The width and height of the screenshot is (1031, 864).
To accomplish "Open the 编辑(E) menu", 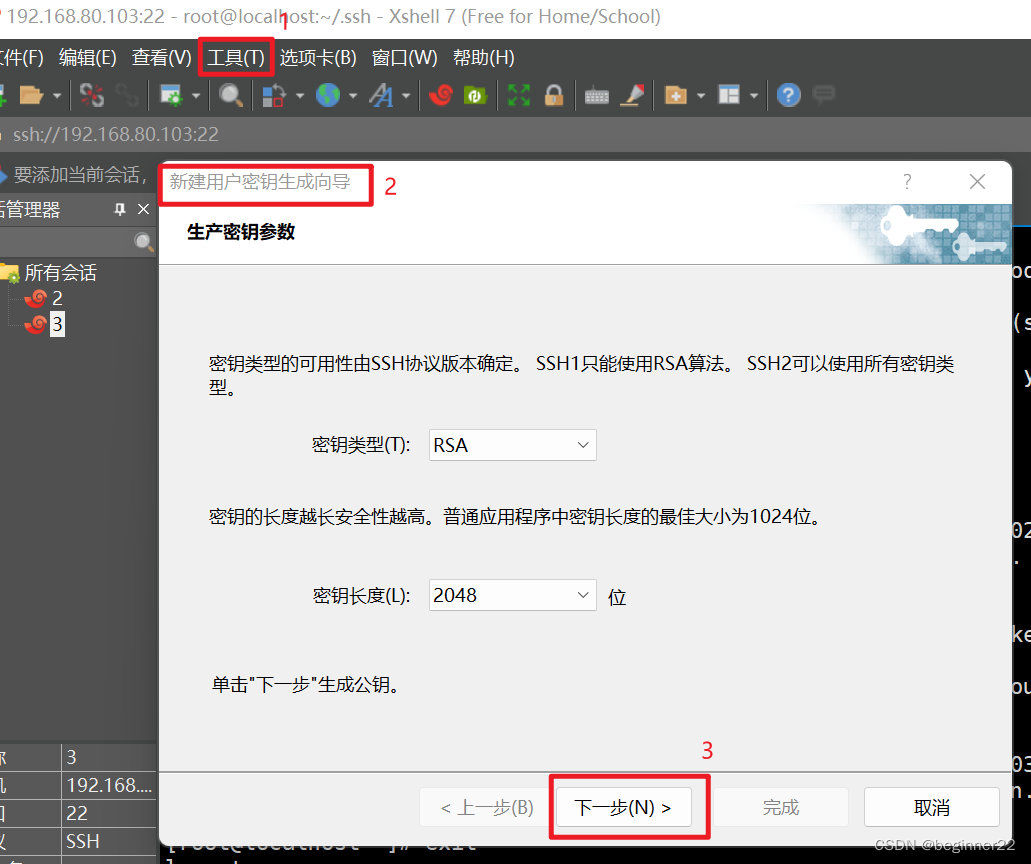I will pyautogui.click(x=87, y=58).
